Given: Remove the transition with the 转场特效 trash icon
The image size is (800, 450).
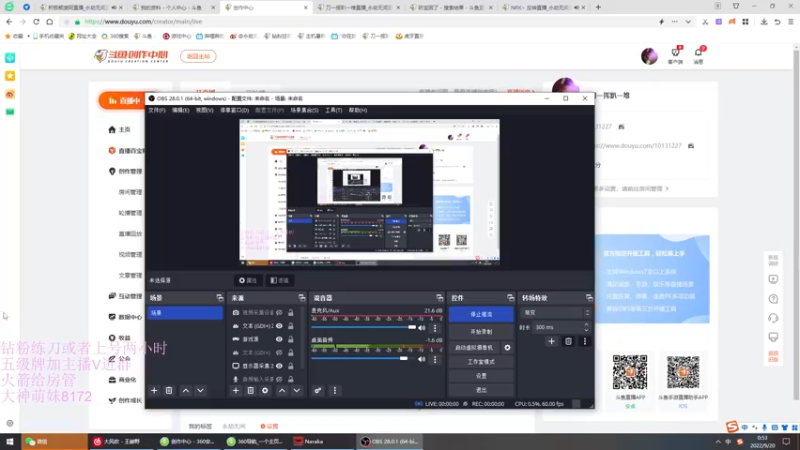Looking at the screenshot, I should pyautogui.click(x=568, y=341).
